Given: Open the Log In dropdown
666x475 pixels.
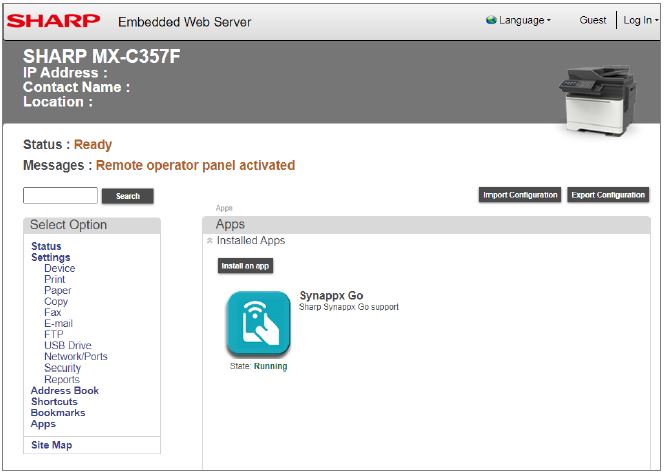Looking at the screenshot, I should click(640, 20).
